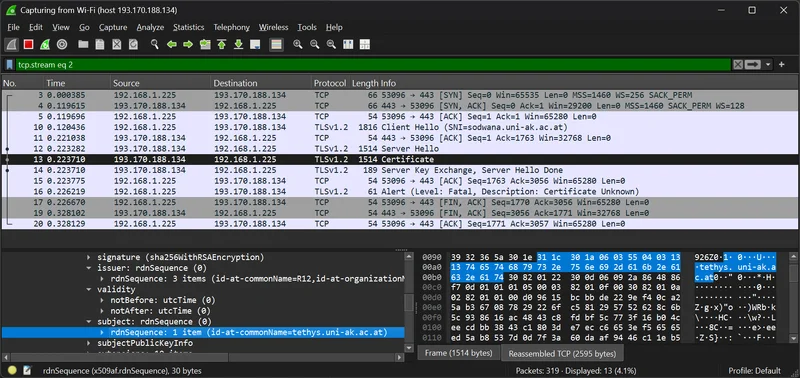The image size is (800, 378).
Task: Reset text to normal size icon
Action: (331, 45)
